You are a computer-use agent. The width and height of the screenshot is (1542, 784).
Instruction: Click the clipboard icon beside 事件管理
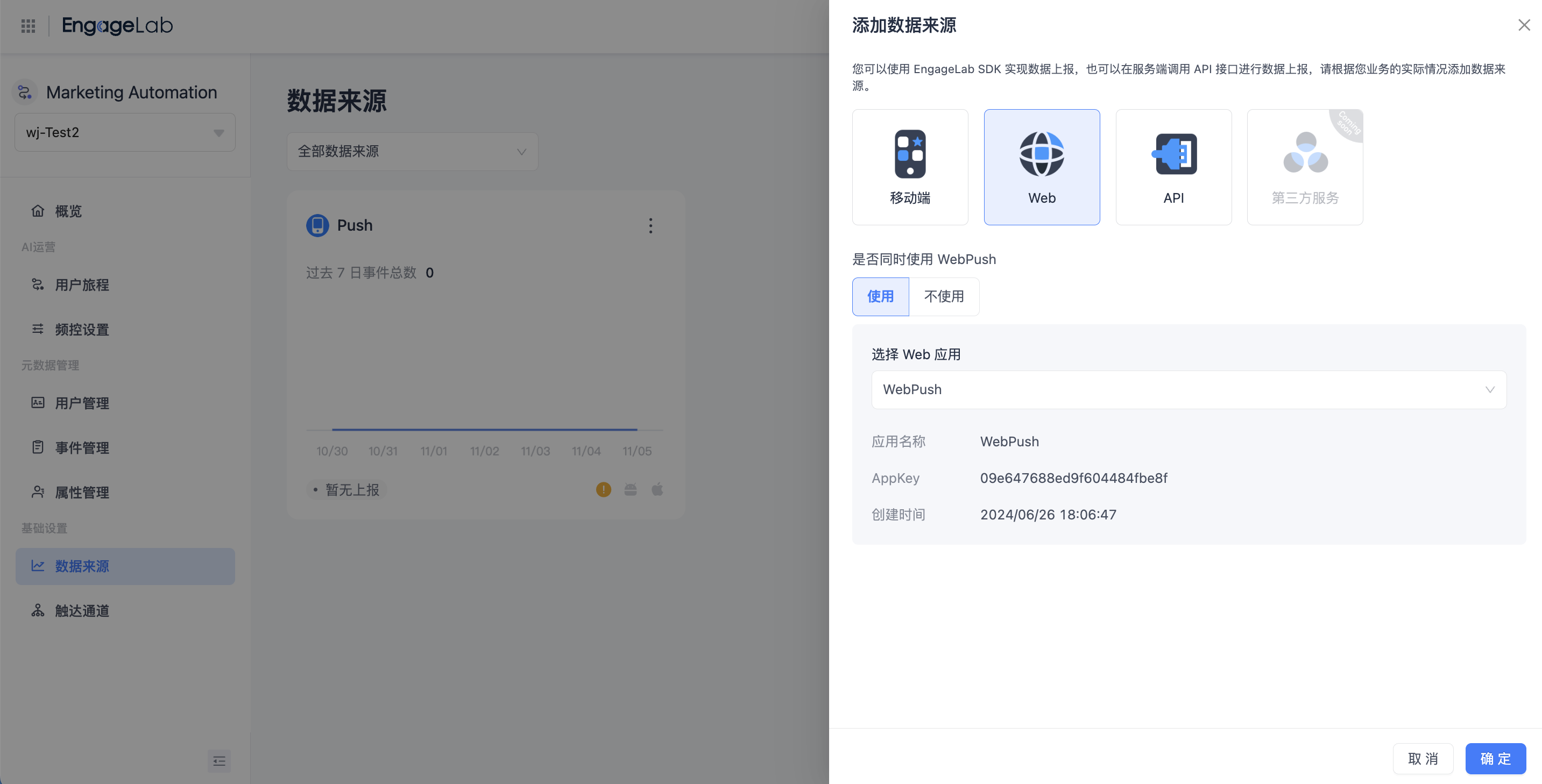(38, 447)
